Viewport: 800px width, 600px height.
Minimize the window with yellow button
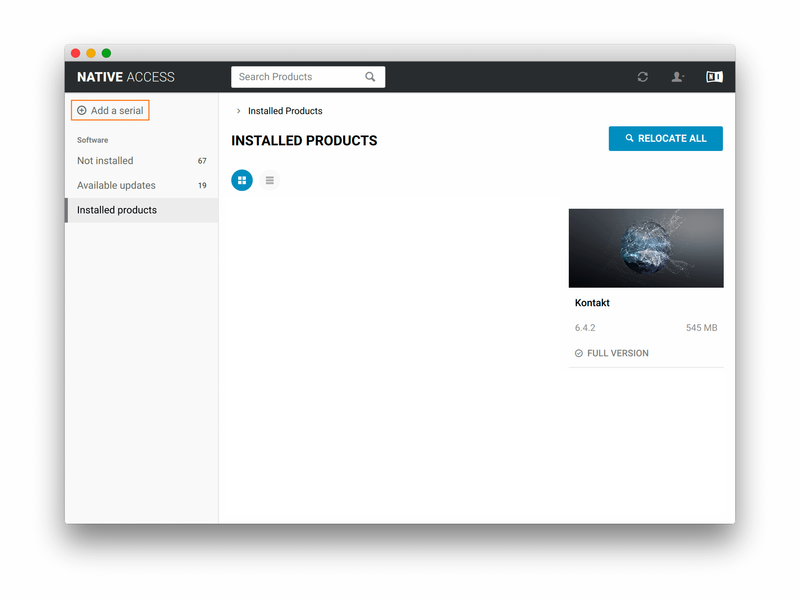91,53
